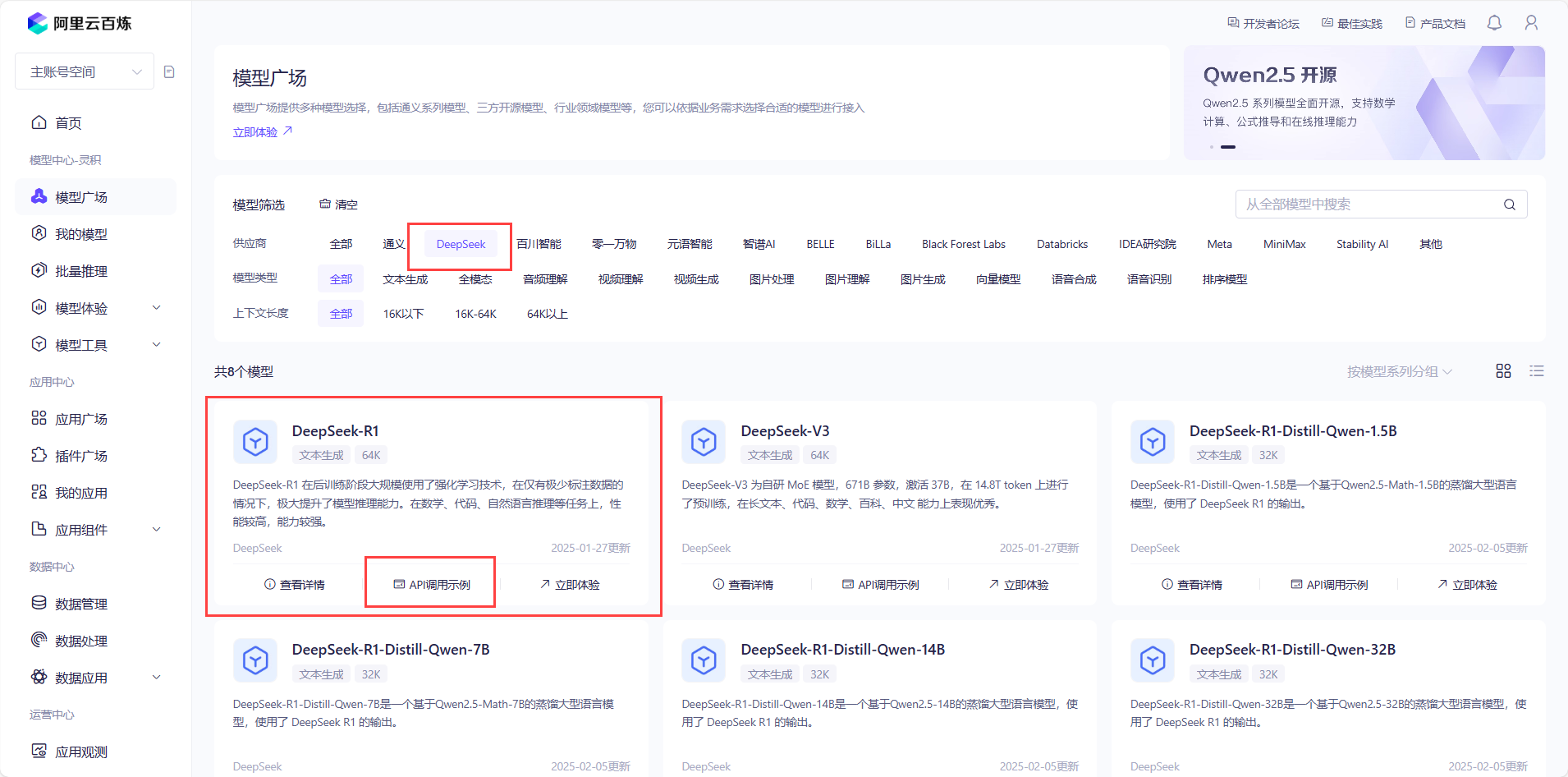Click 清空 to clear filters
1568x777 pixels.
pos(338,205)
